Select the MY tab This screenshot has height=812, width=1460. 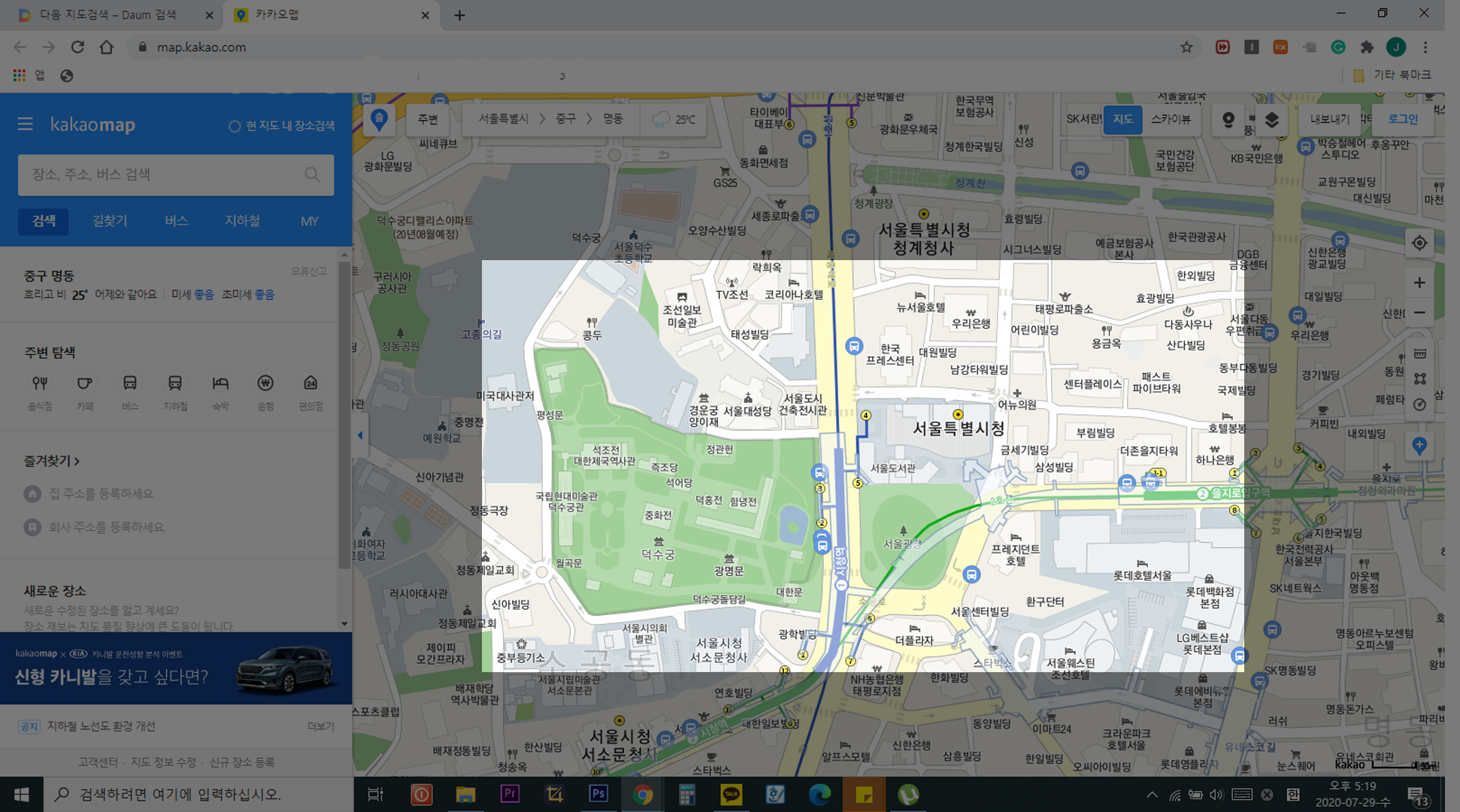click(x=309, y=221)
